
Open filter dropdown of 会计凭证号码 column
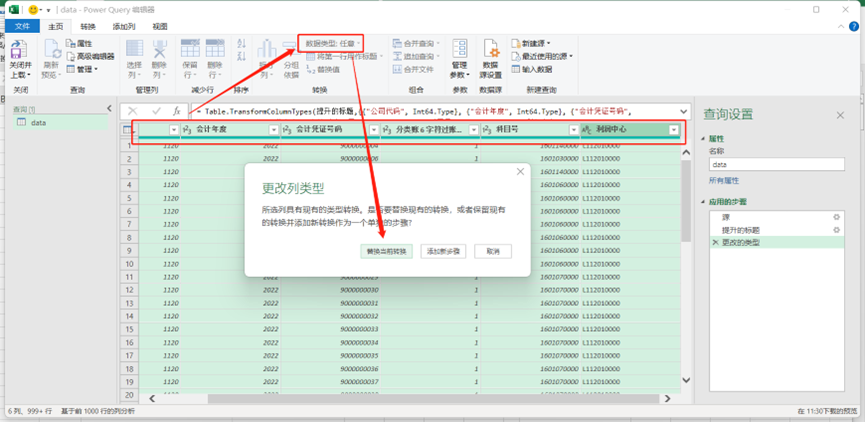coord(374,130)
